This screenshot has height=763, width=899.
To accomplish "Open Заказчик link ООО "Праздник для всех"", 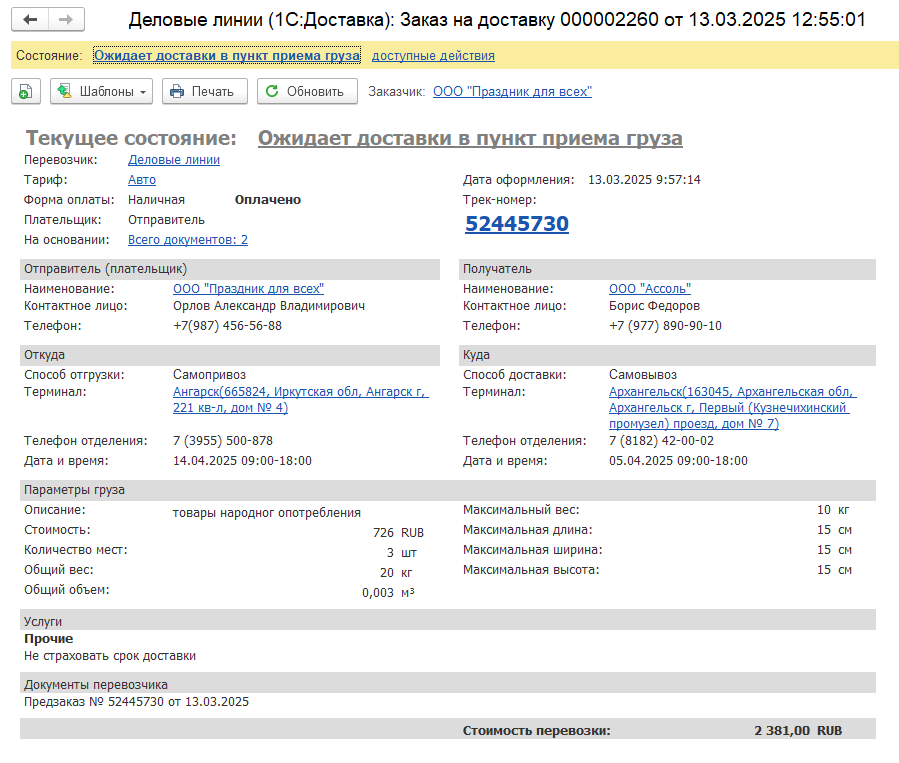I will point(512,92).
